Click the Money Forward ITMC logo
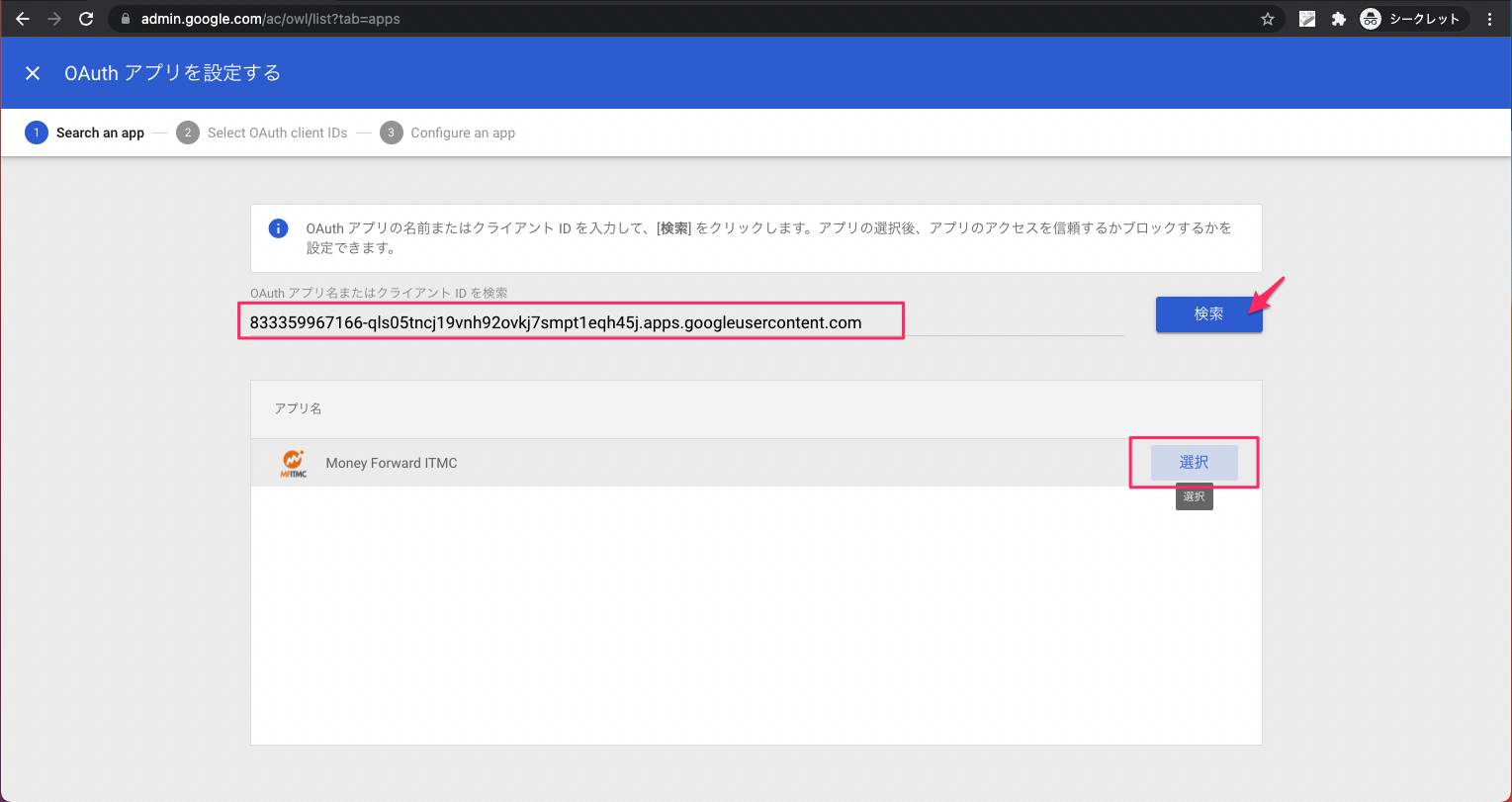 click(x=292, y=463)
